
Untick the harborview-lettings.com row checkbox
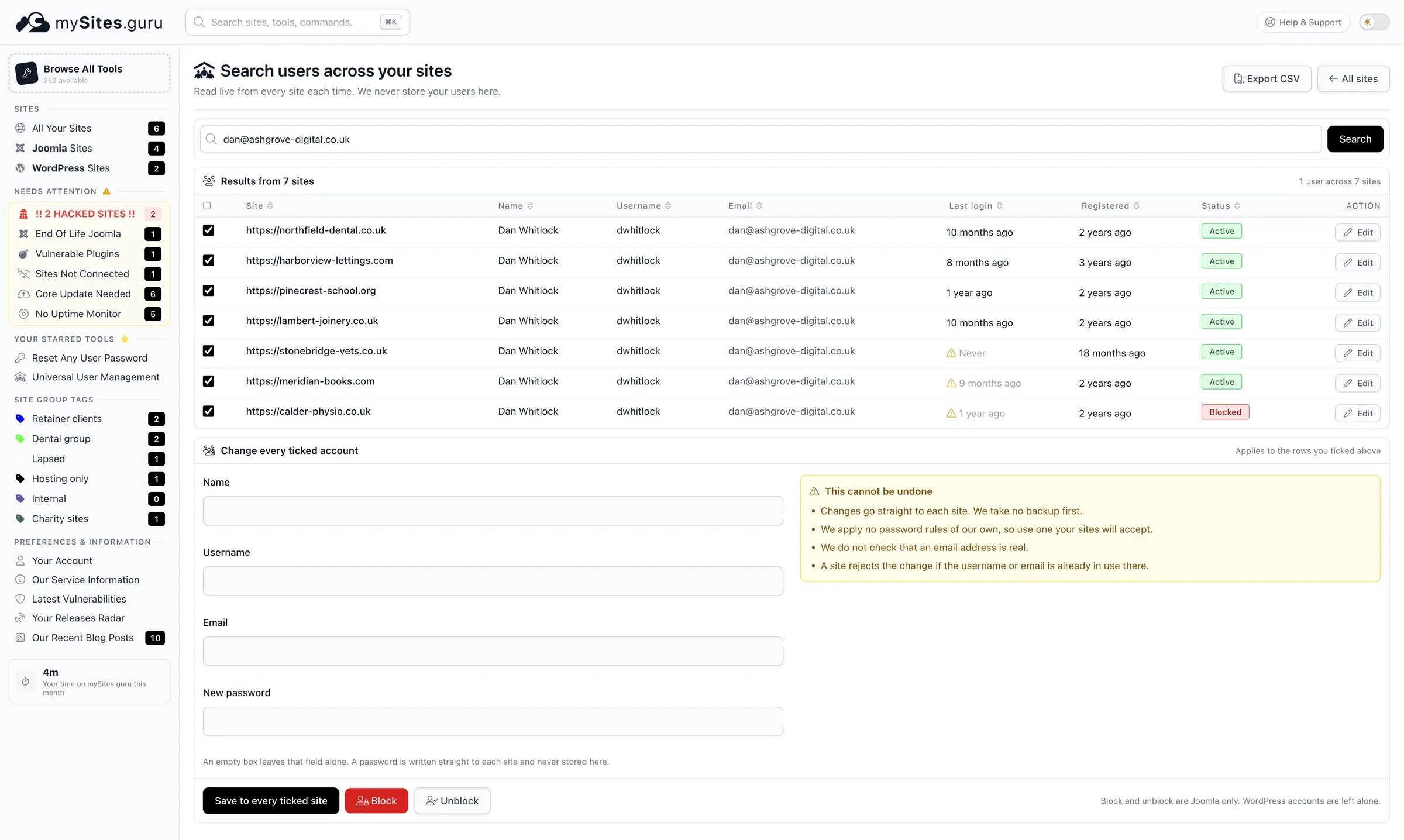click(208, 260)
